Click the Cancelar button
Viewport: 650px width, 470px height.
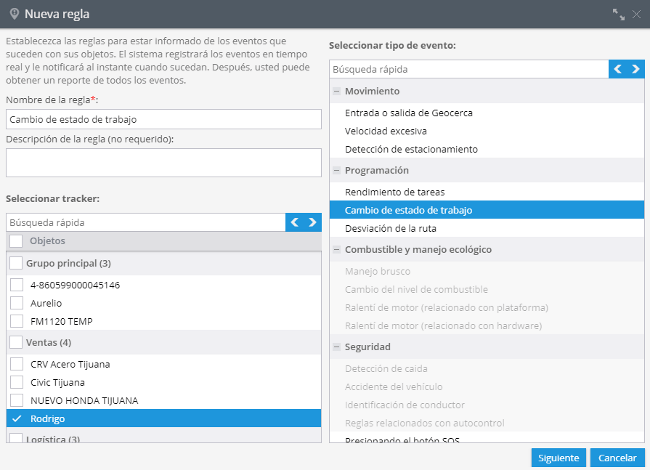click(x=617, y=458)
